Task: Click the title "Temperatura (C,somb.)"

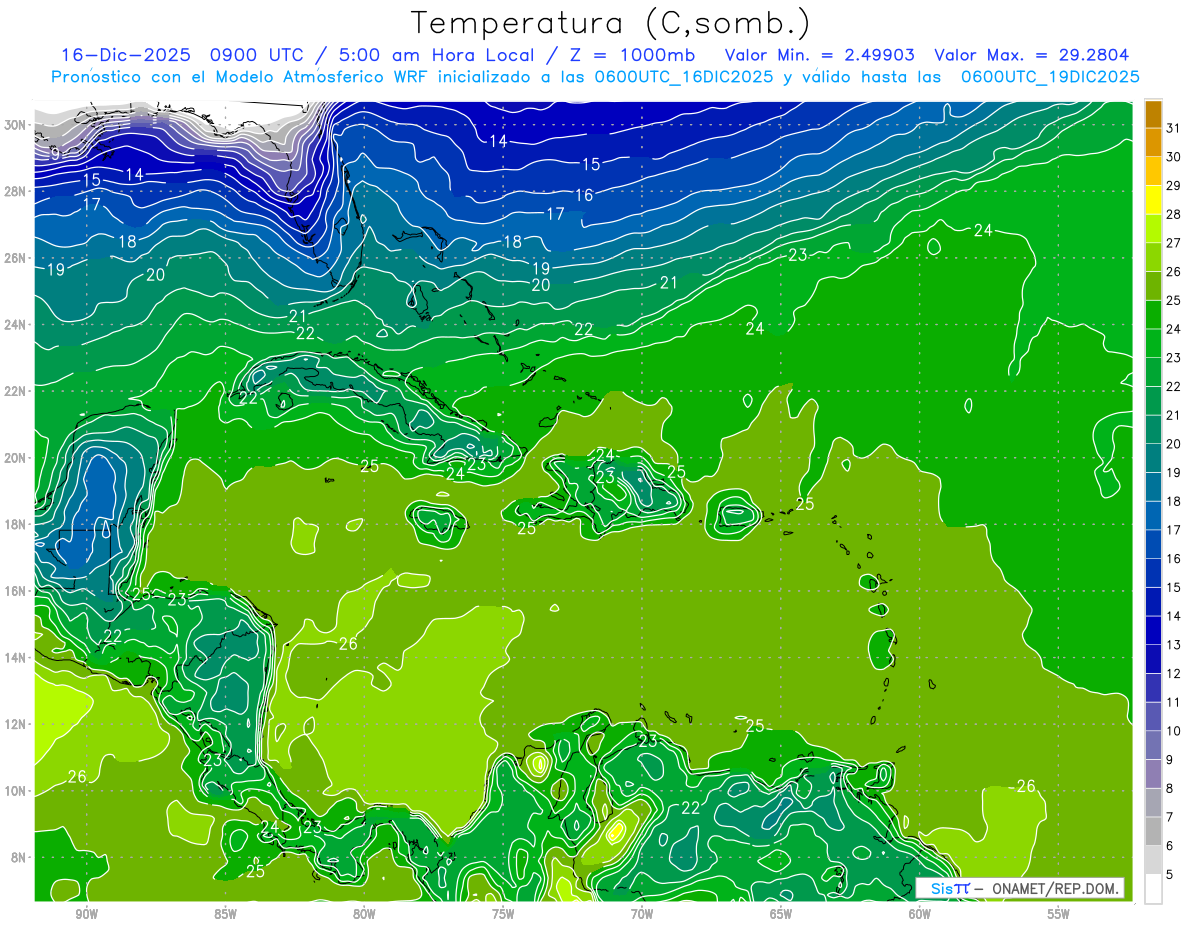Action: [610, 22]
